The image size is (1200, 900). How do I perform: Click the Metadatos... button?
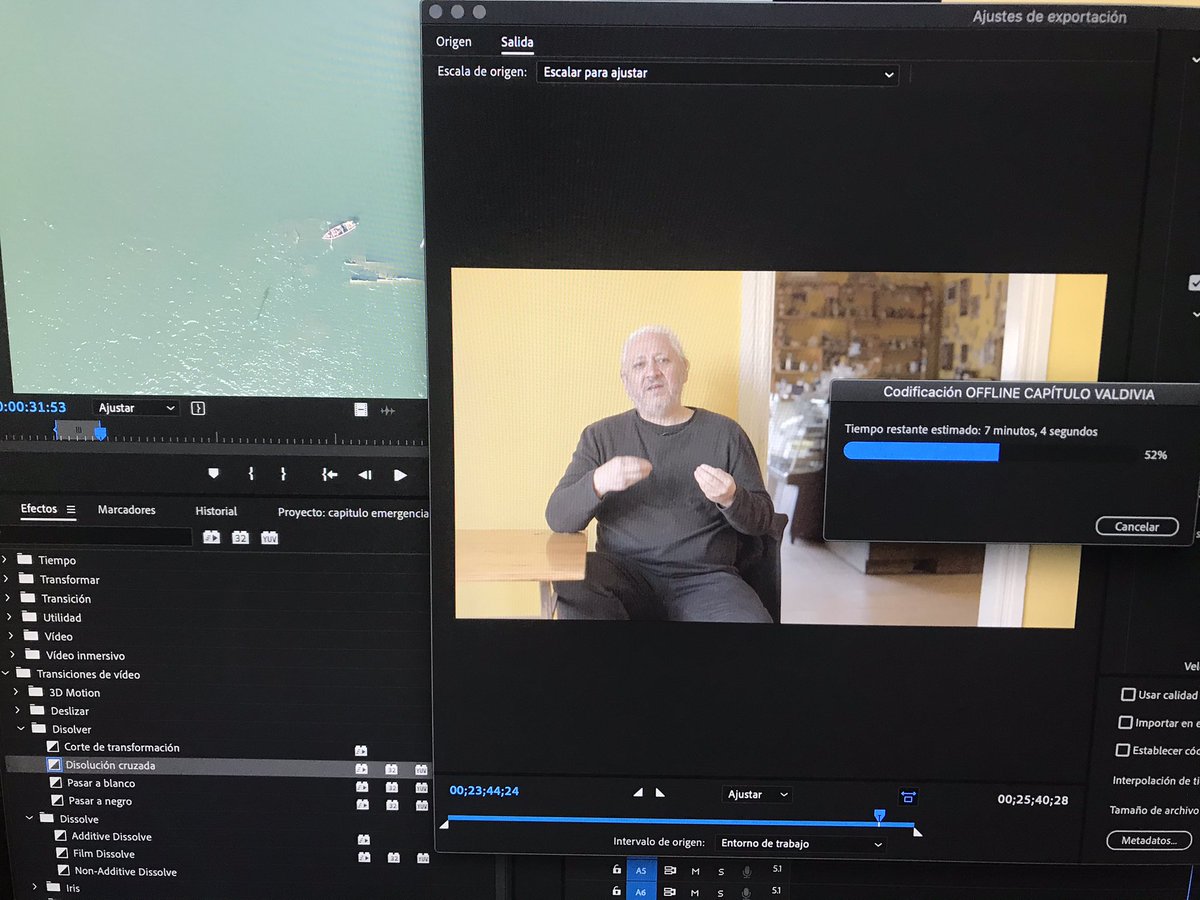tap(1149, 840)
